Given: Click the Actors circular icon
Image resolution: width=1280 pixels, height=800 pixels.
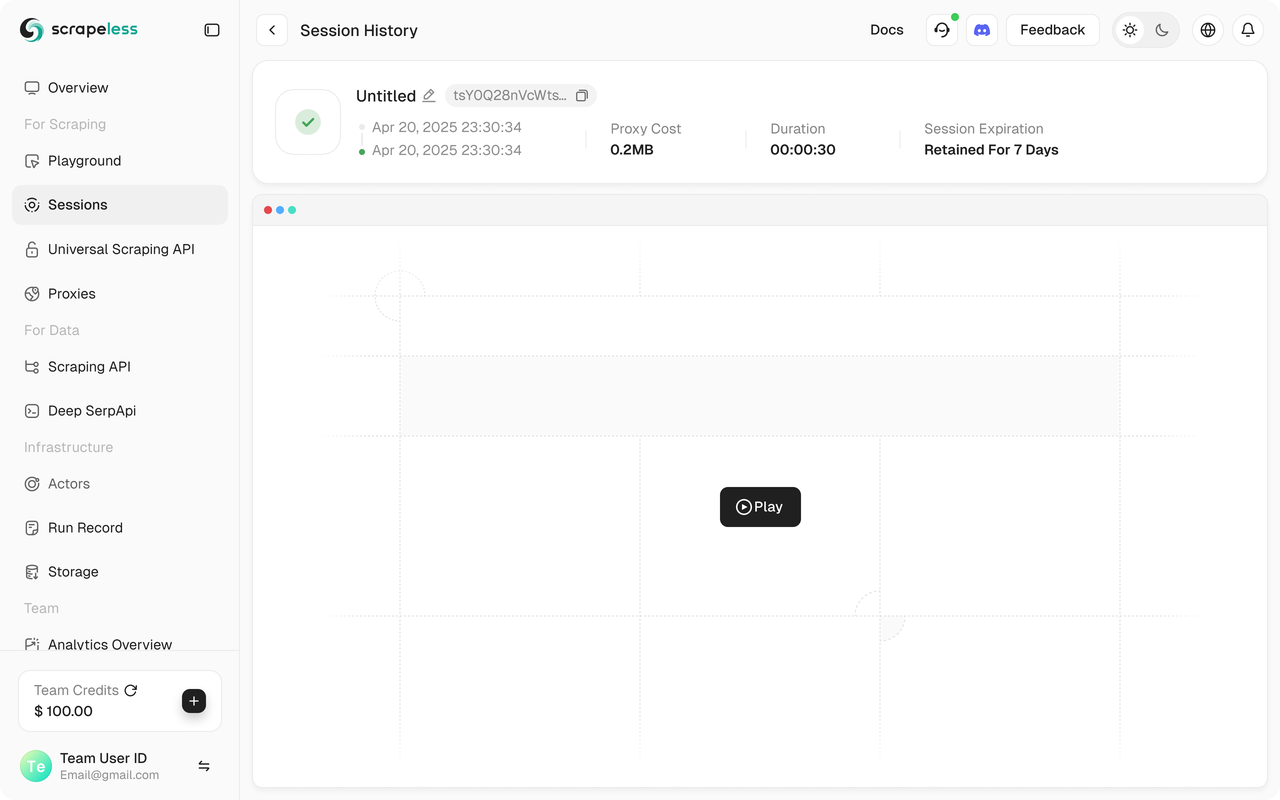Looking at the screenshot, I should click(x=32, y=484).
